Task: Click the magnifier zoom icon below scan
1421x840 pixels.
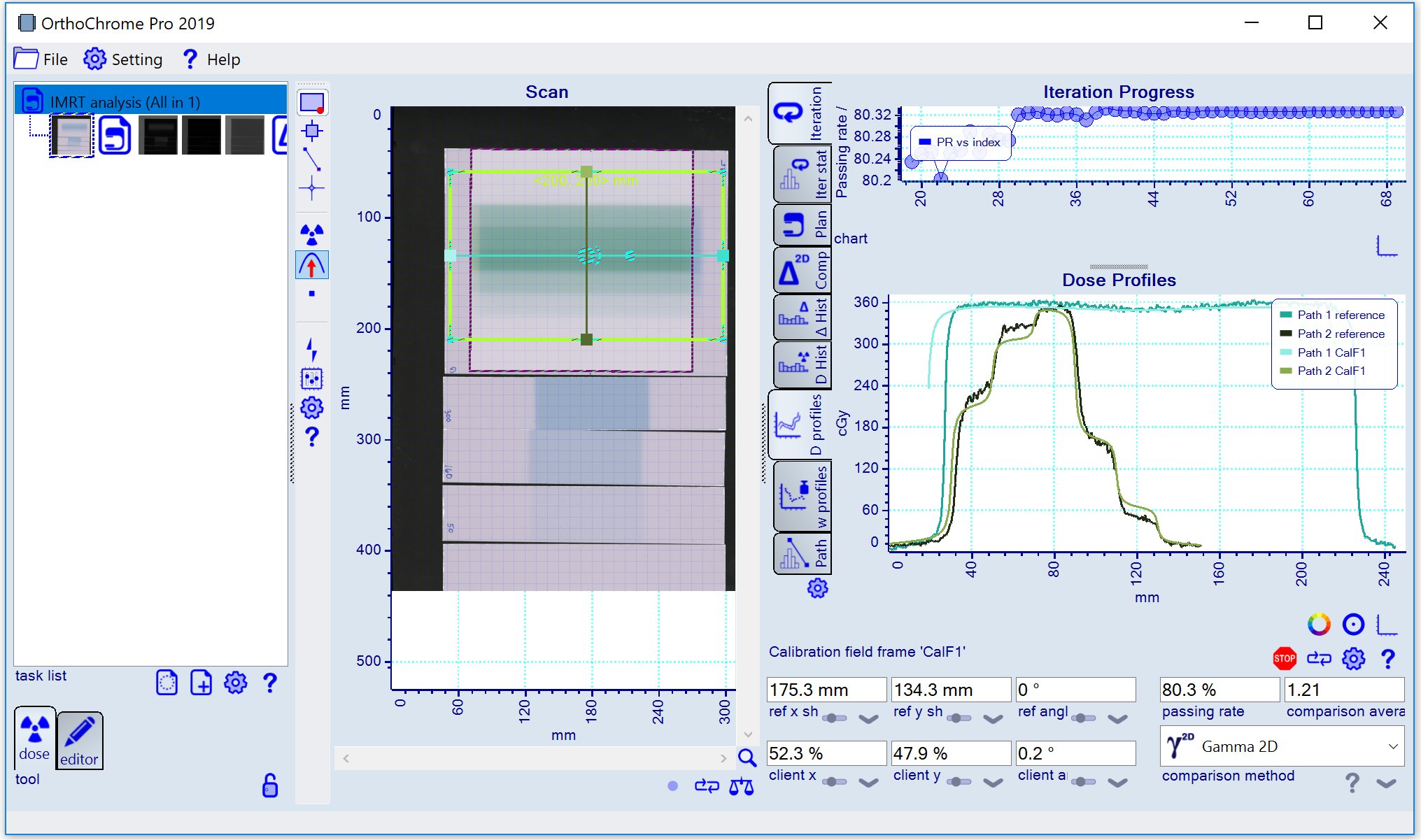Action: (747, 757)
